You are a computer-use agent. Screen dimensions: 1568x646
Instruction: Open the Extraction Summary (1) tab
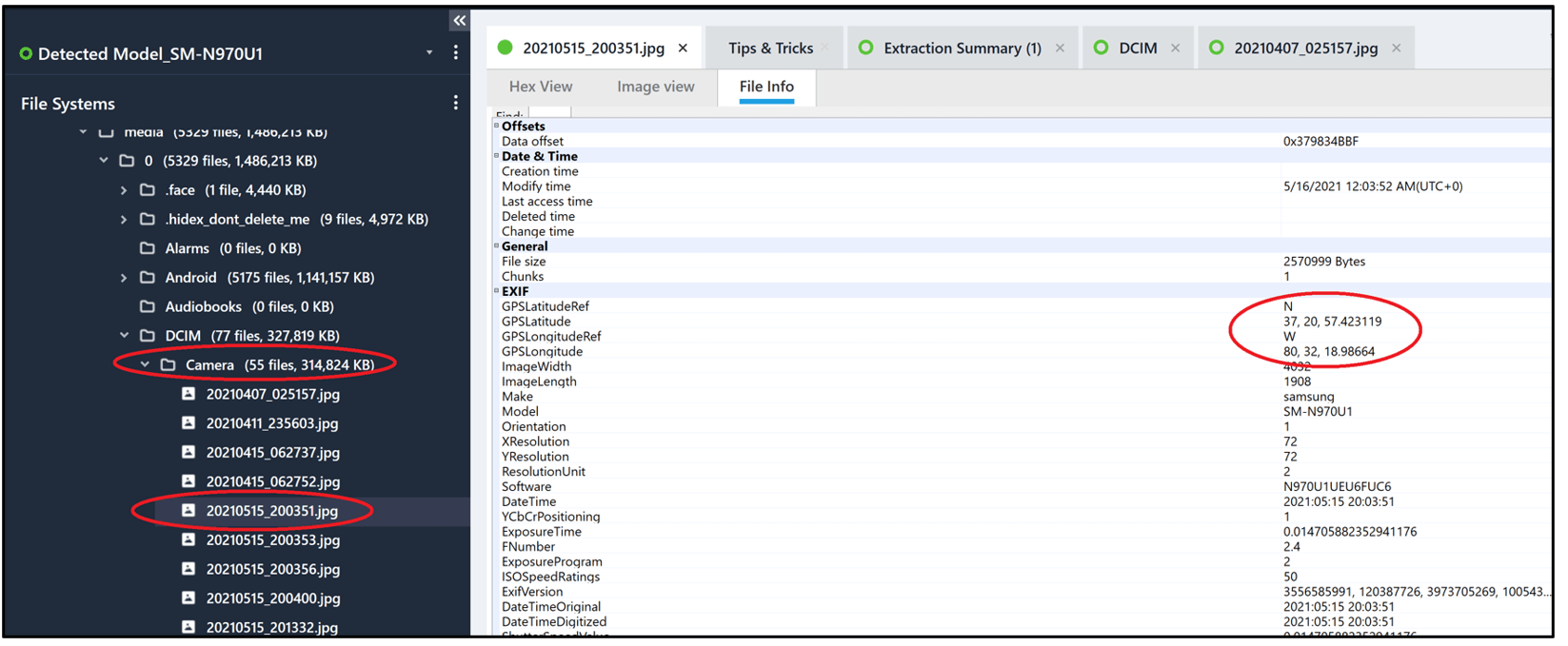coord(962,48)
